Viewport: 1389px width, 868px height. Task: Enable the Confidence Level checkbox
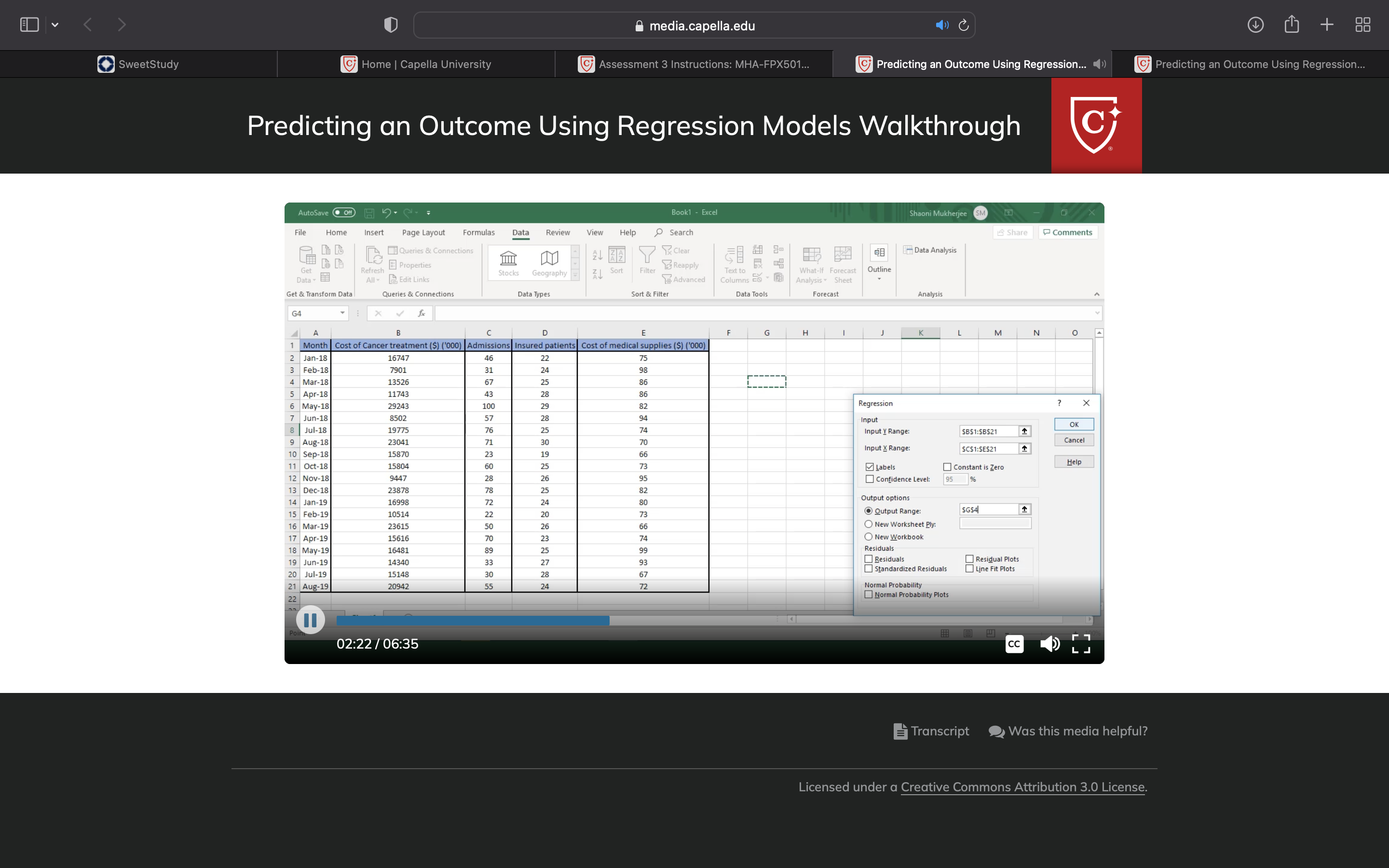pos(870,479)
